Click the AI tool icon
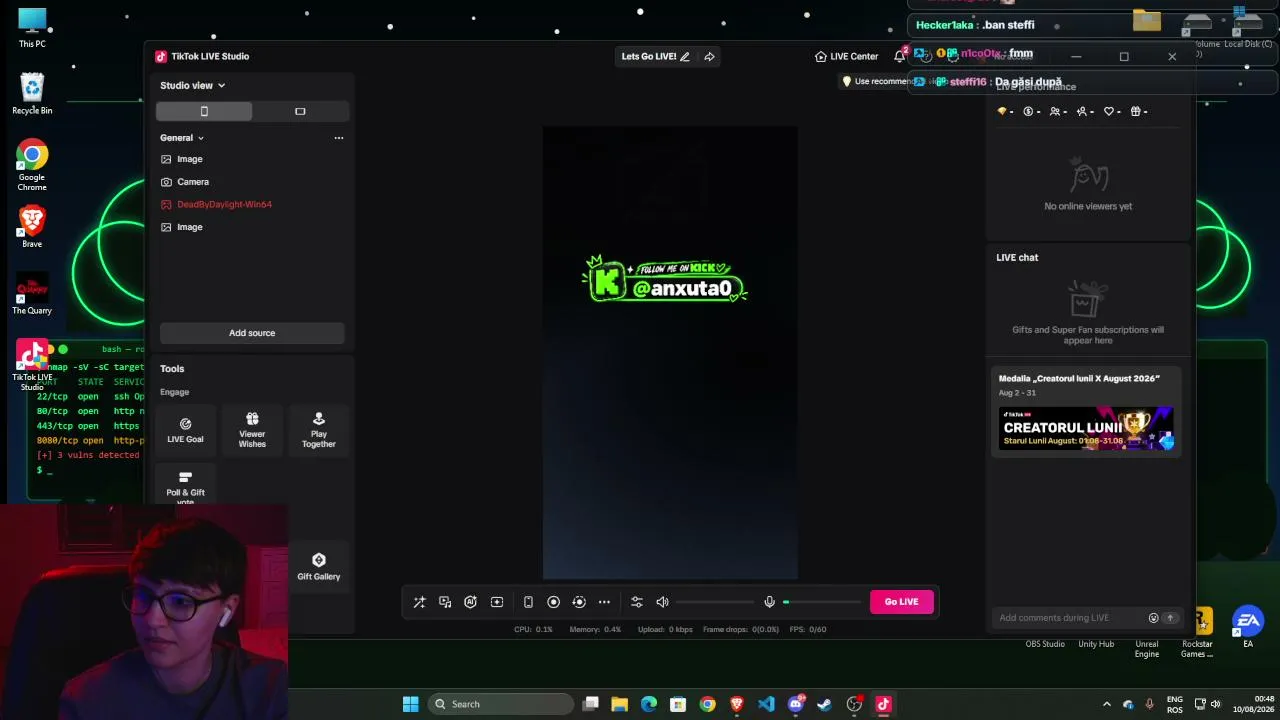Viewport: 1280px width, 720px height. [470, 602]
